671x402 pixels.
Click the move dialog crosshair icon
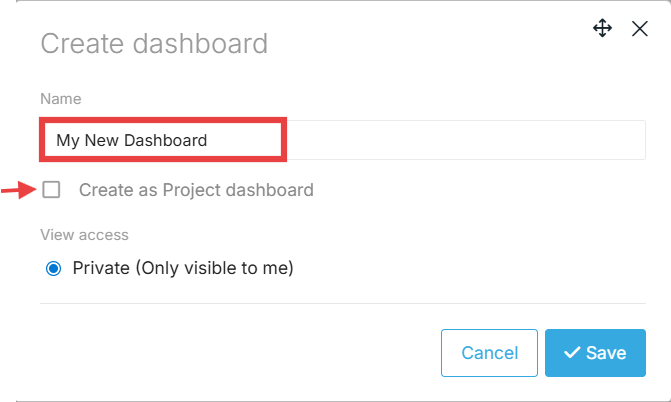click(x=602, y=28)
